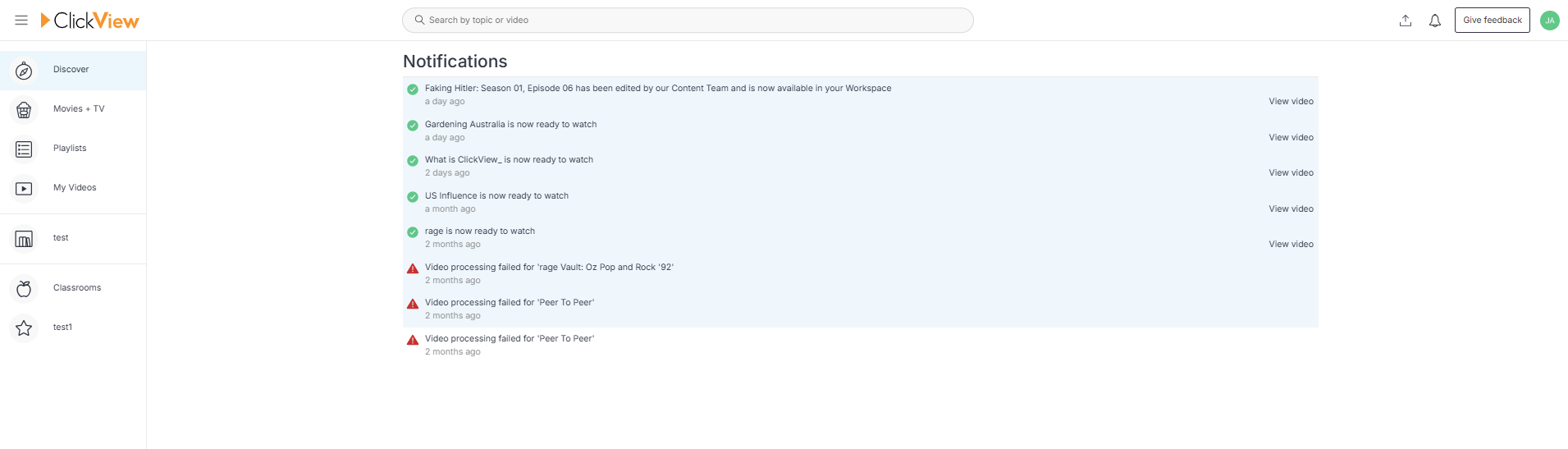Click the Discover compass icon
The height and width of the screenshot is (449, 1568).
click(x=25, y=71)
